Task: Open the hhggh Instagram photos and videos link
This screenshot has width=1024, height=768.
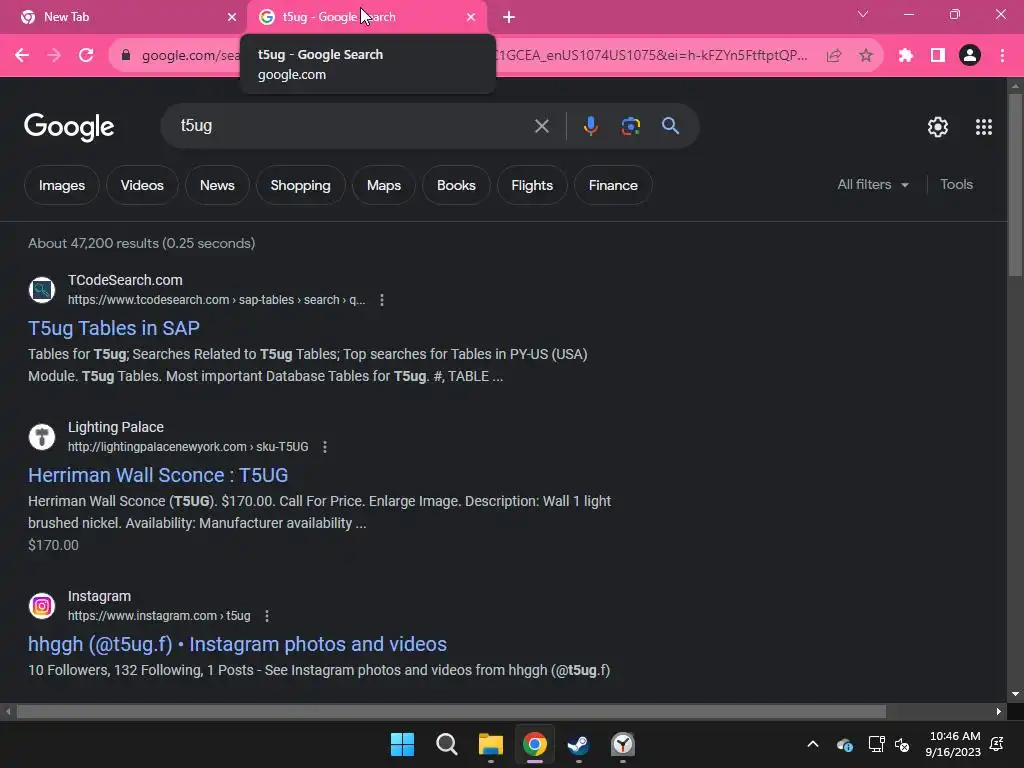Action: click(x=237, y=644)
